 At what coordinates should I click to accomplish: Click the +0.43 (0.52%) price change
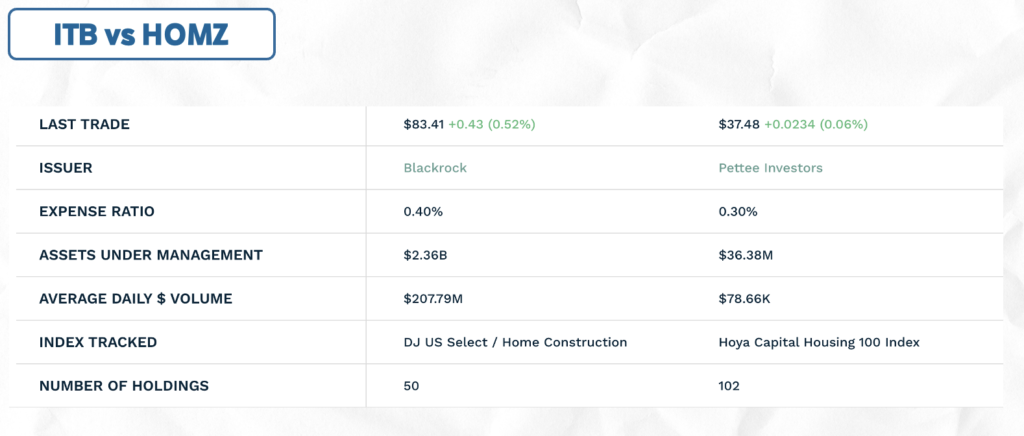coord(492,124)
